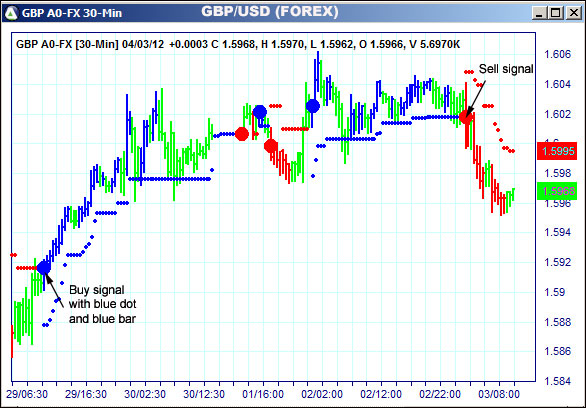Click the chart info line reading 'GBP A0-FX [30-Min] 04/03/12'
This screenshot has height=408, width=586.
(x=90, y=44)
